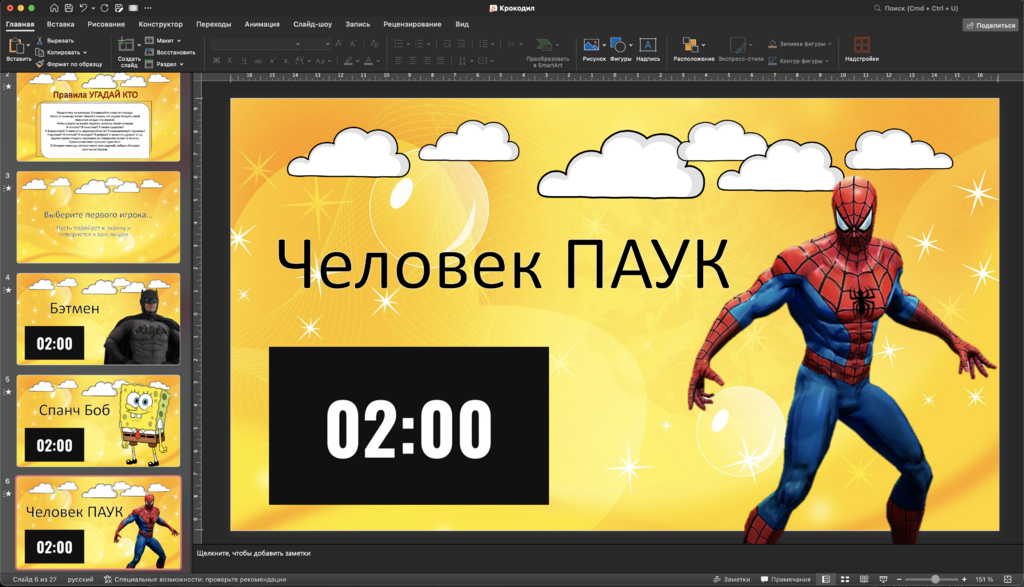Click zoom out minus button
1024x587 pixels.
(x=899, y=579)
